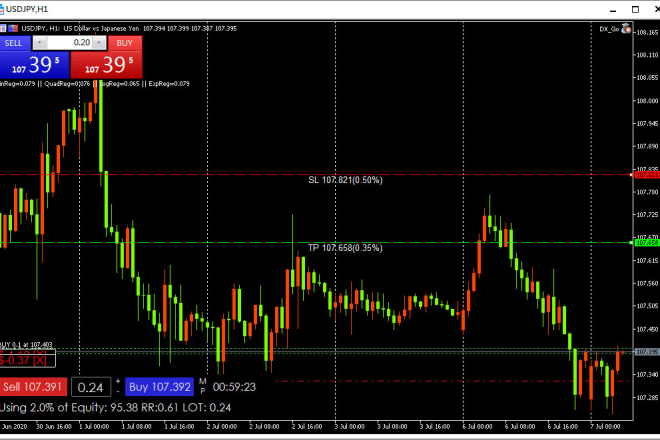Image resolution: width=660 pixels, height=440 pixels.
Task: Click the 2 Jul 16:00 time axis label
Action: pos(307,427)
